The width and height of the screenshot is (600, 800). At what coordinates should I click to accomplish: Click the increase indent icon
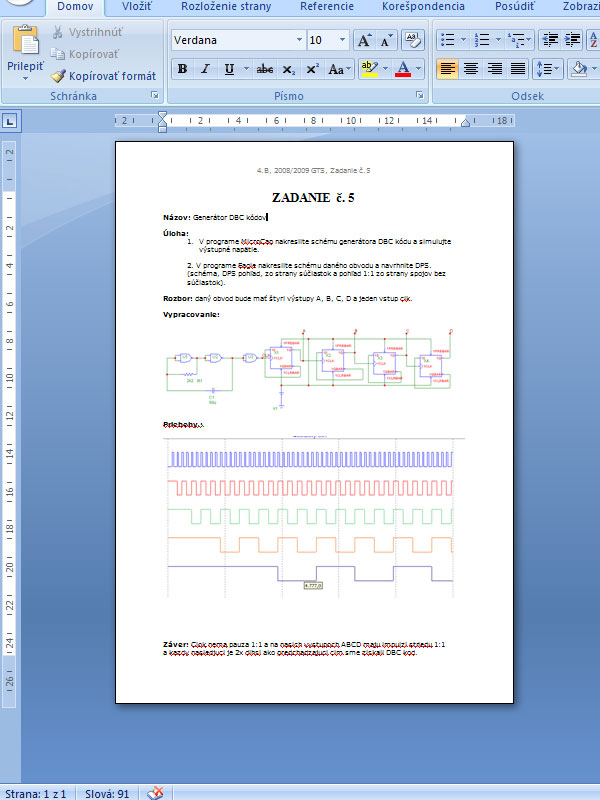point(573,40)
